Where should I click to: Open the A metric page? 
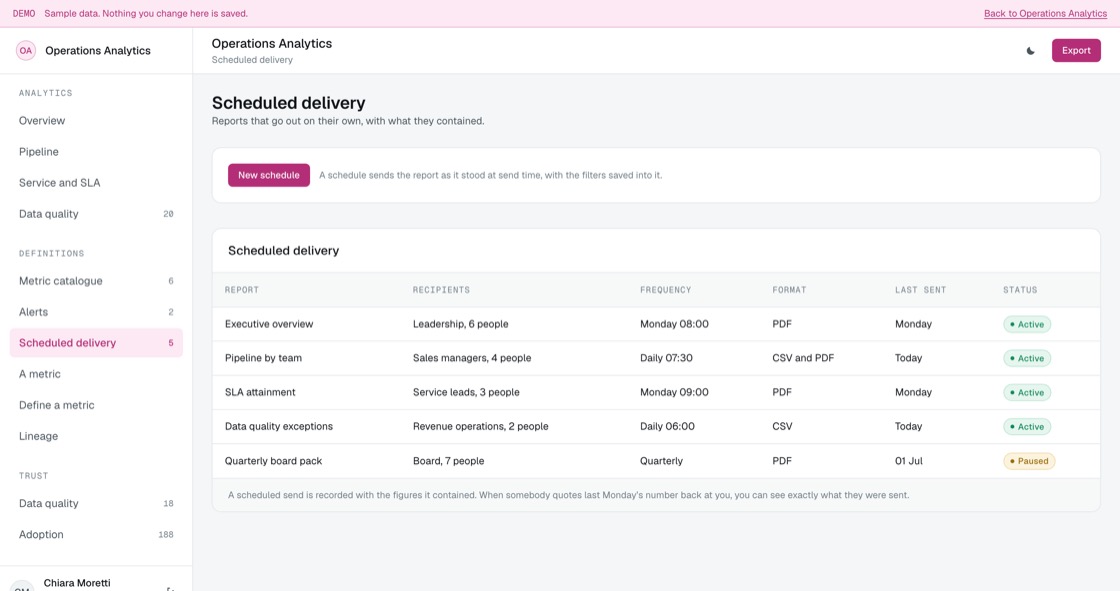96,374
